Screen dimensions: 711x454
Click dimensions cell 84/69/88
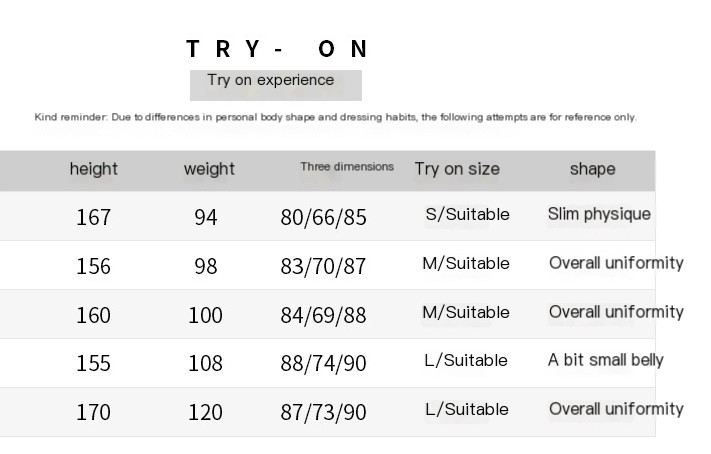point(323,315)
